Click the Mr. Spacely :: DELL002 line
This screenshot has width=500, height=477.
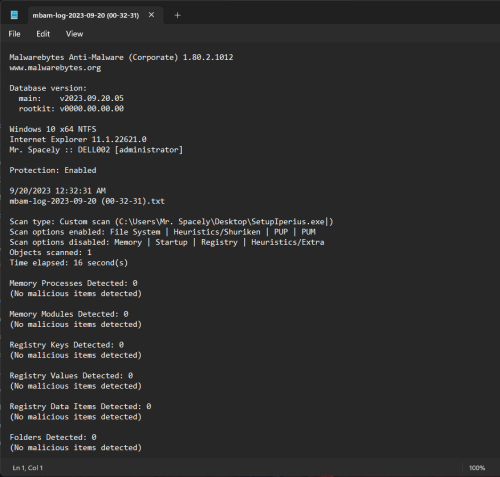point(96,150)
